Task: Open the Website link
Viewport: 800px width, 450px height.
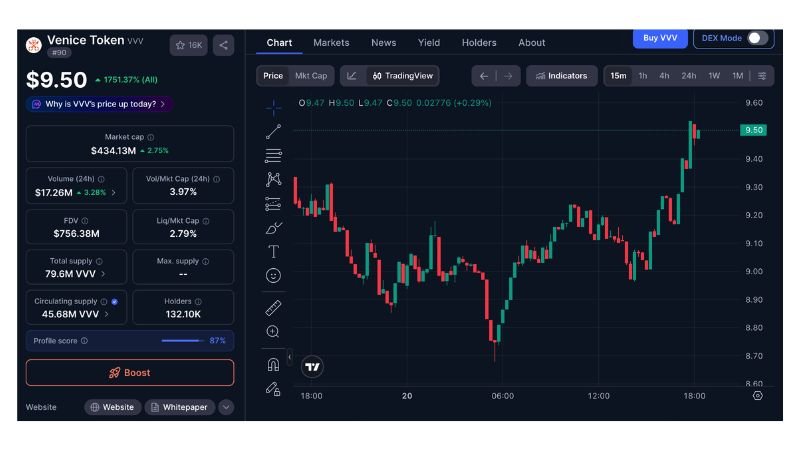Action: [112, 407]
